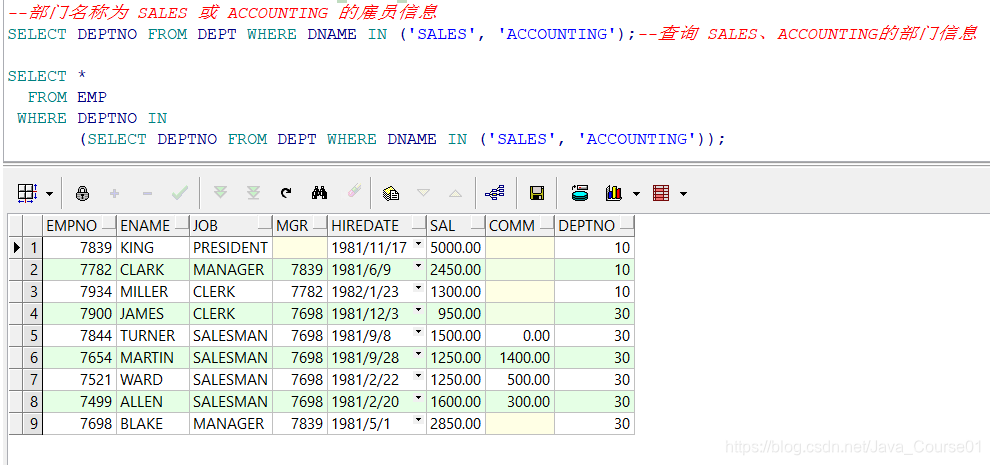Click the minus delete record icon
Image resolution: width=990 pixels, height=465 pixels.
[148, 193]
